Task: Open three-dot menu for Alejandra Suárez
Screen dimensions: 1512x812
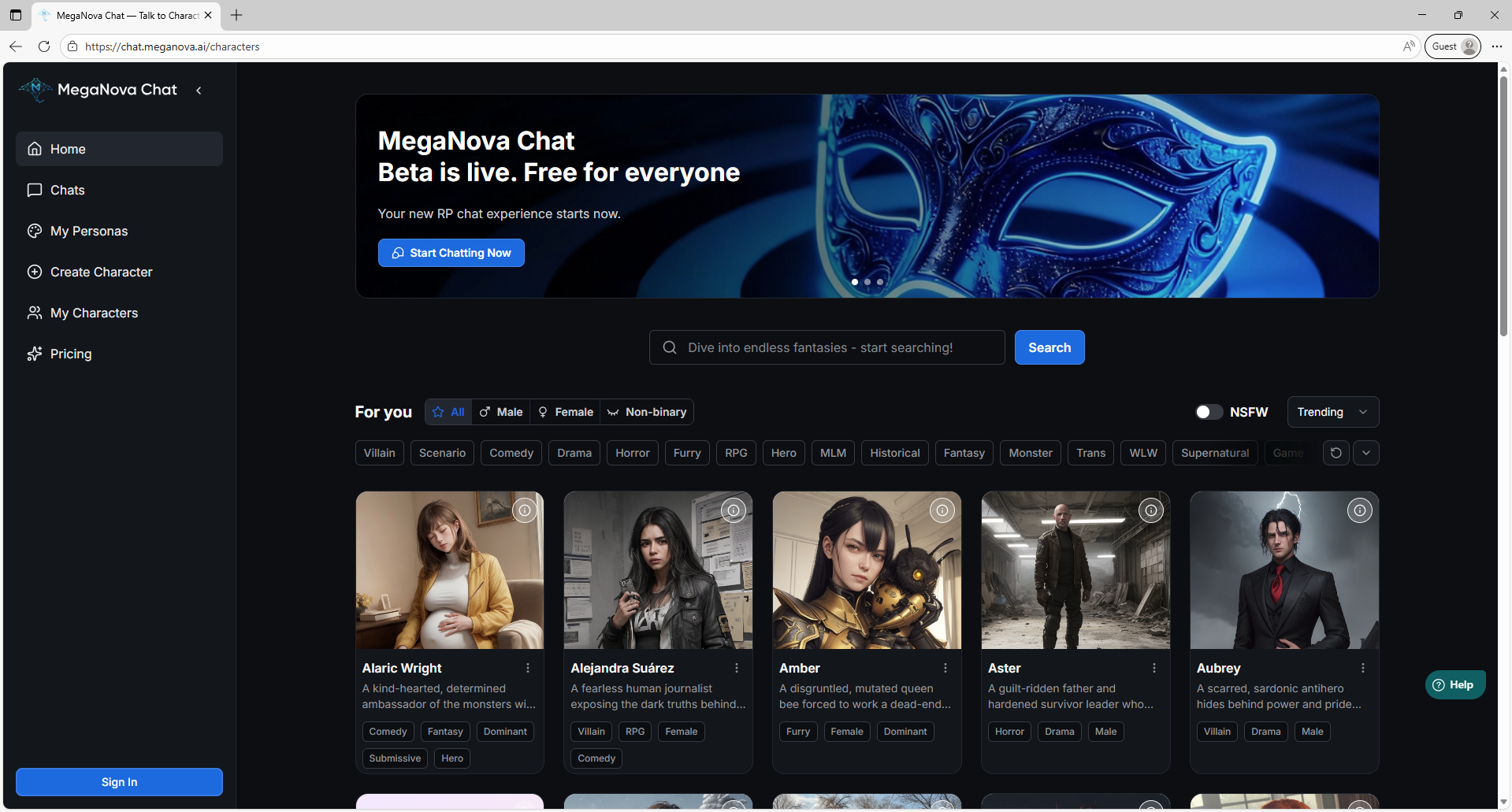Action: coord(737,668)
